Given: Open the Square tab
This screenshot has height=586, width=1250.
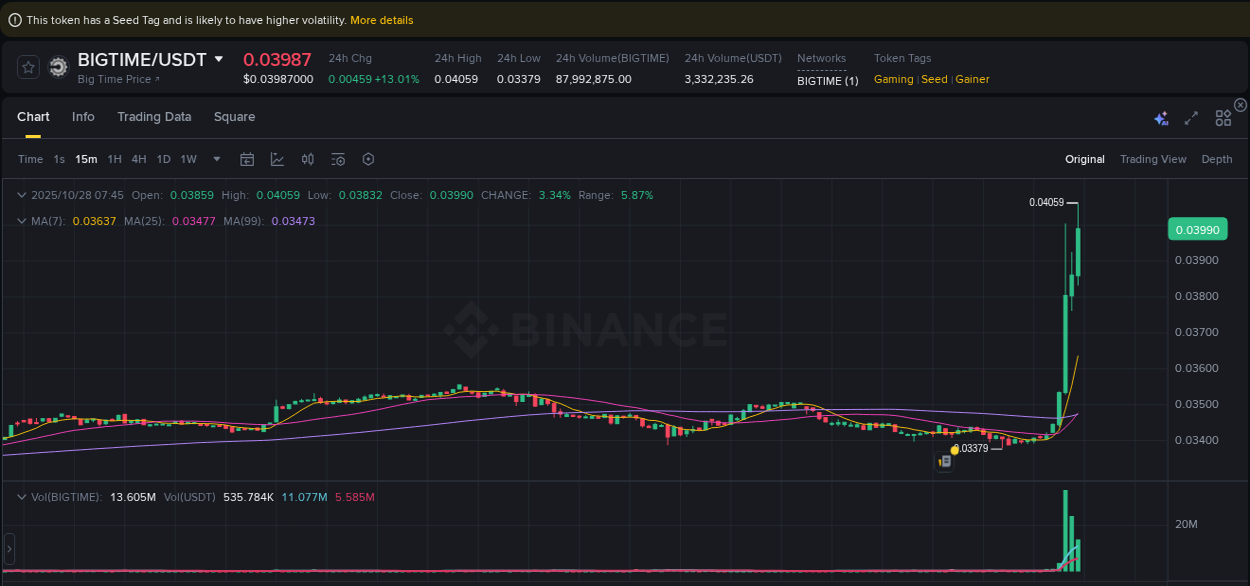Looking at the screenshot, I should [x=234, y=117].
